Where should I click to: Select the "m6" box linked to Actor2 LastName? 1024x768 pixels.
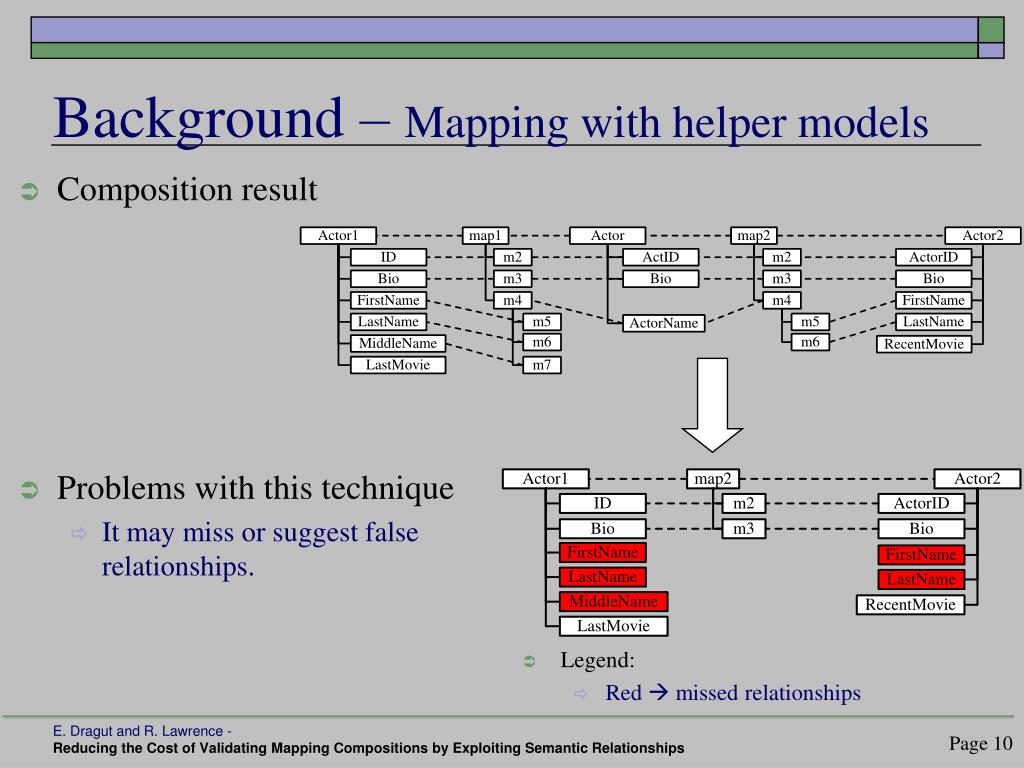click(810, 342)
